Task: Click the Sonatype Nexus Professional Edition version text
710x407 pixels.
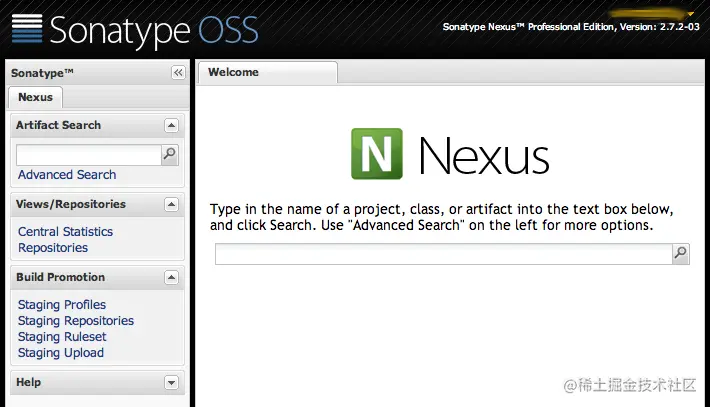Action: 571,27
